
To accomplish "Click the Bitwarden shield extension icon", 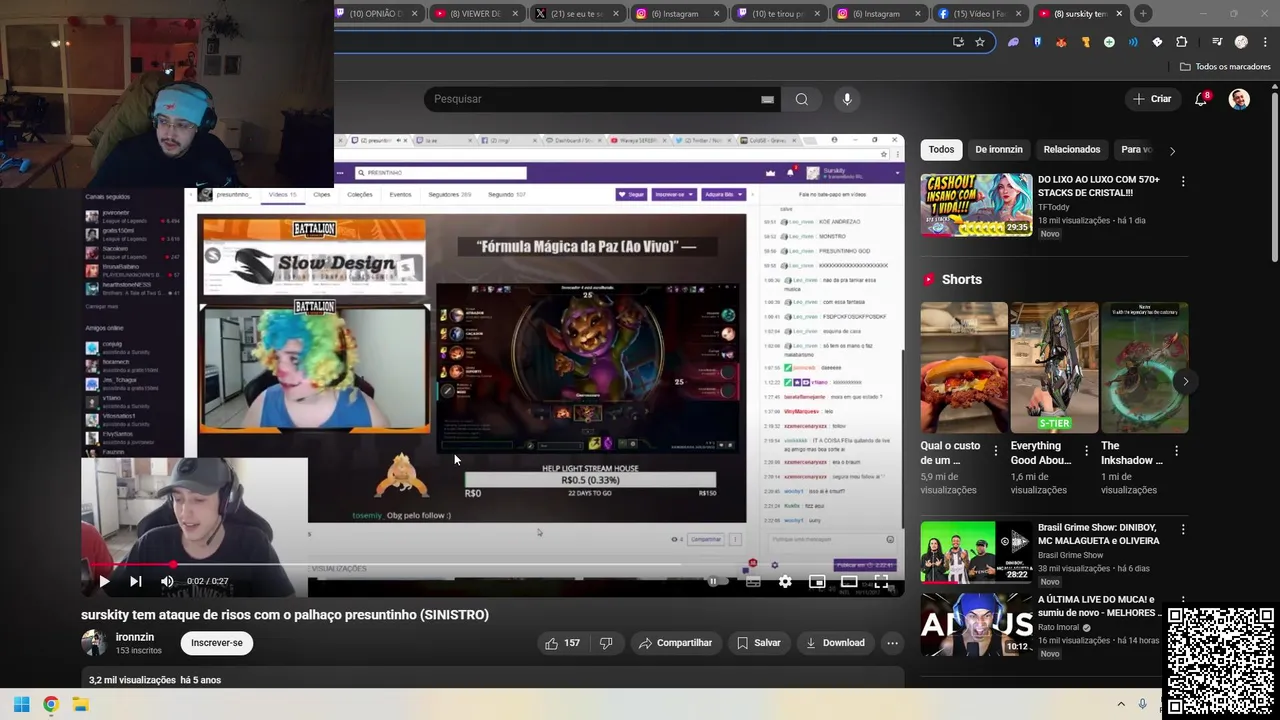I will coord(1037,42).
